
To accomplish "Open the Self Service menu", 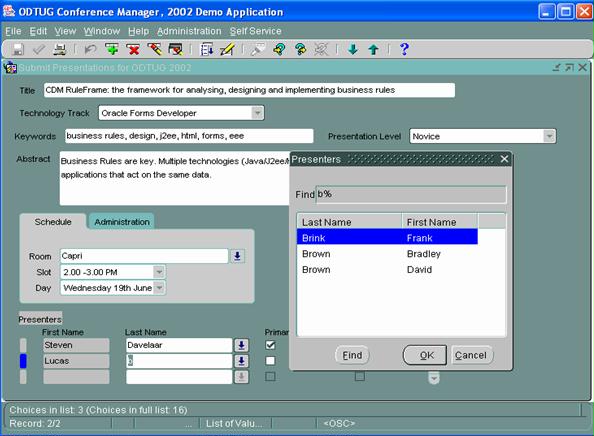I will (x=255, y=31).
